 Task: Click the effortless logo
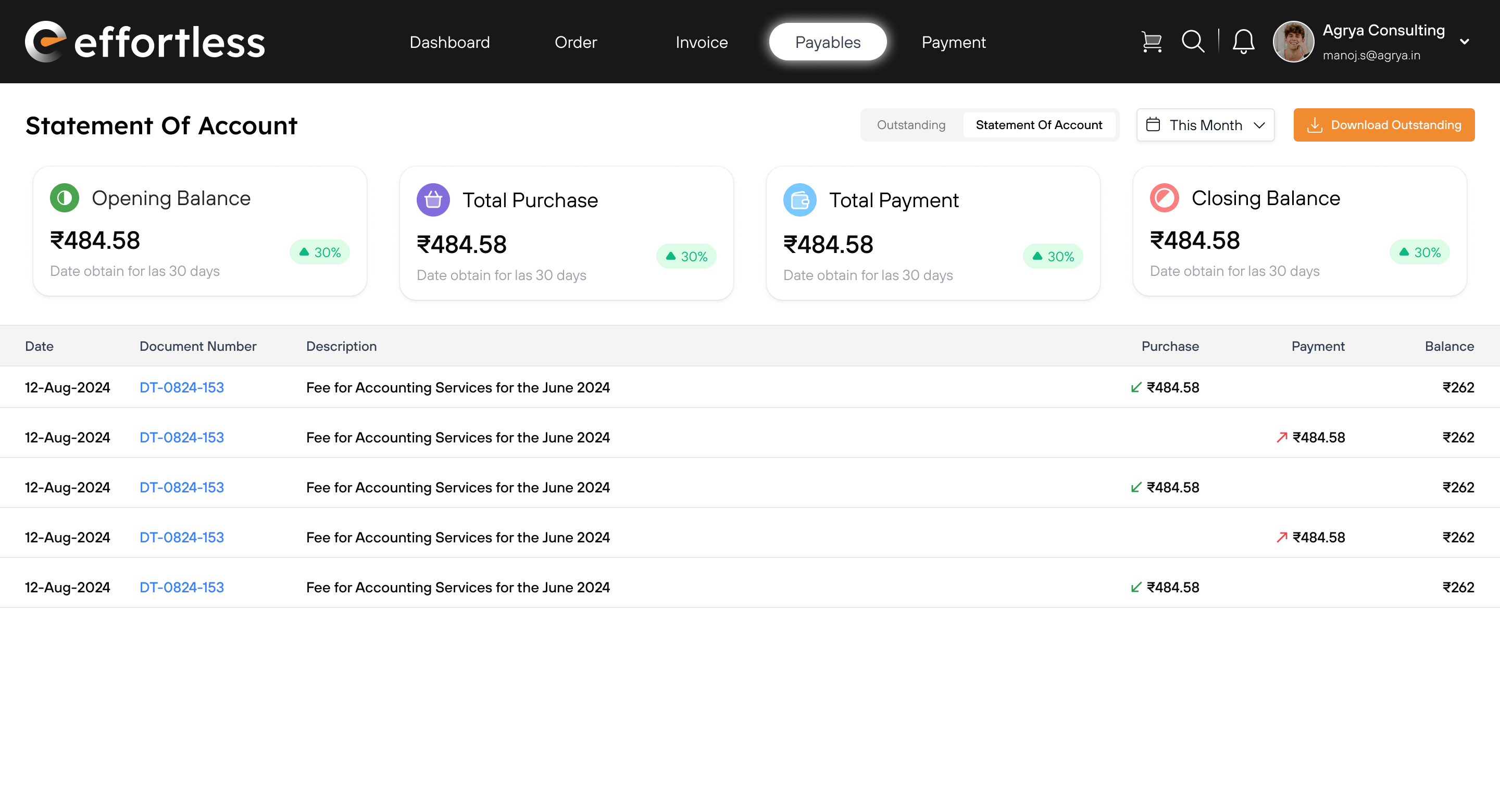coord(144,42)
